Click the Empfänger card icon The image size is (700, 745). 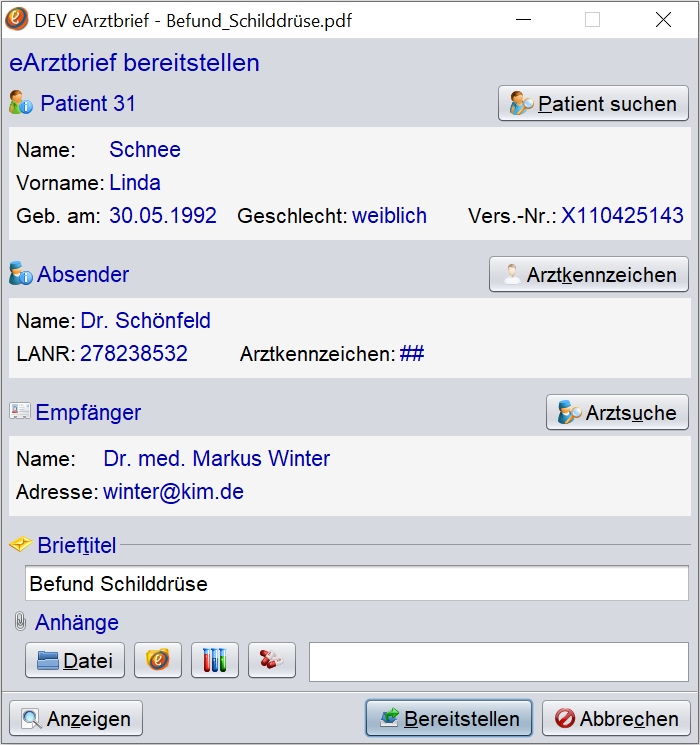tap(20, 411)
